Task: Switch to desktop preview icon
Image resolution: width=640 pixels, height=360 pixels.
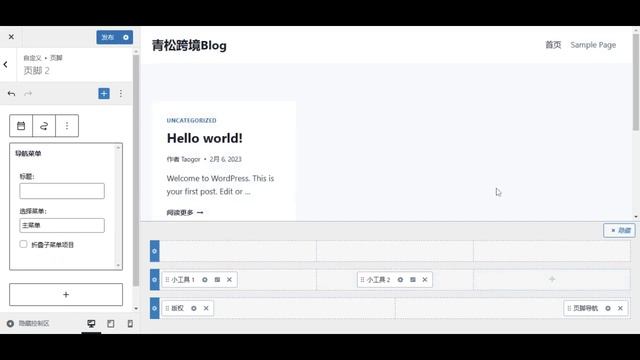Action: coord(91,324)
